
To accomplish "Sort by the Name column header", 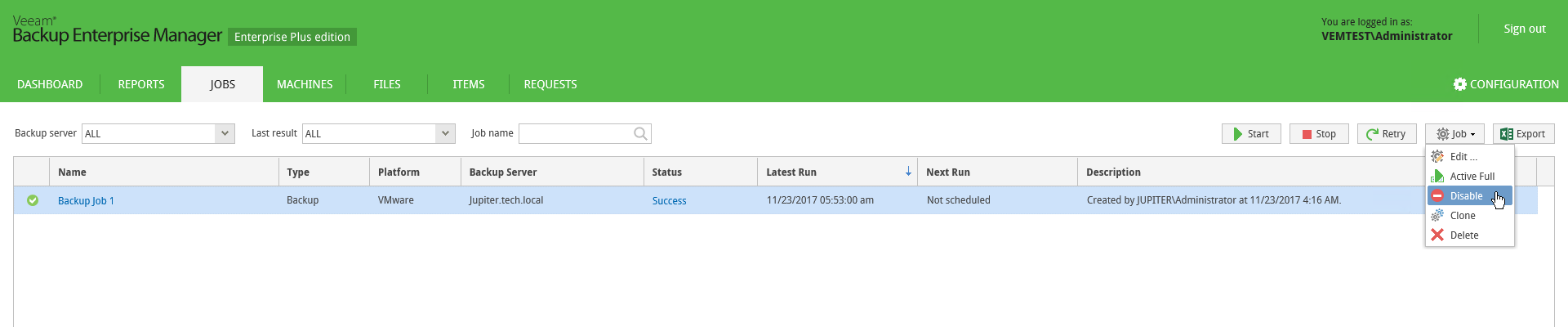I will point(164,172).
